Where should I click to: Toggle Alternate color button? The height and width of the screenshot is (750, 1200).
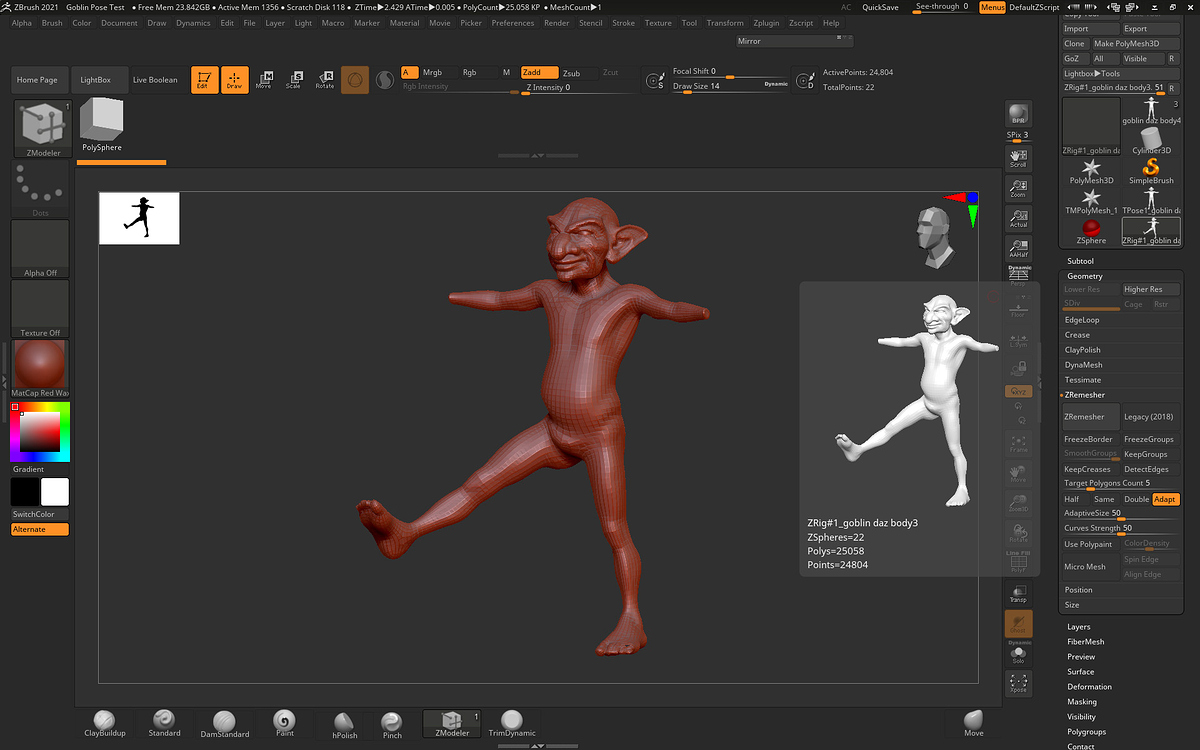(x=40, y=529)
